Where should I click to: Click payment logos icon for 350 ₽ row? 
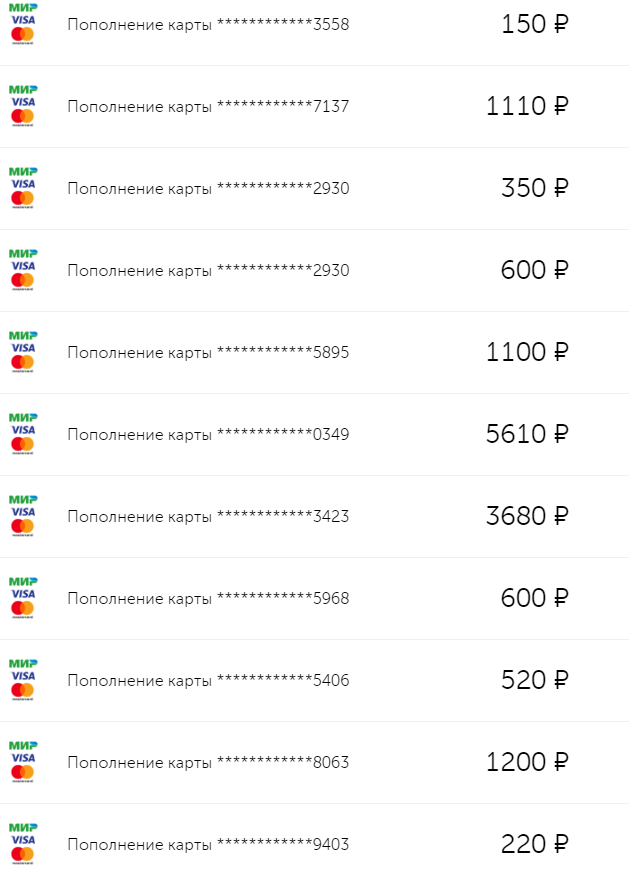point(22,188)
